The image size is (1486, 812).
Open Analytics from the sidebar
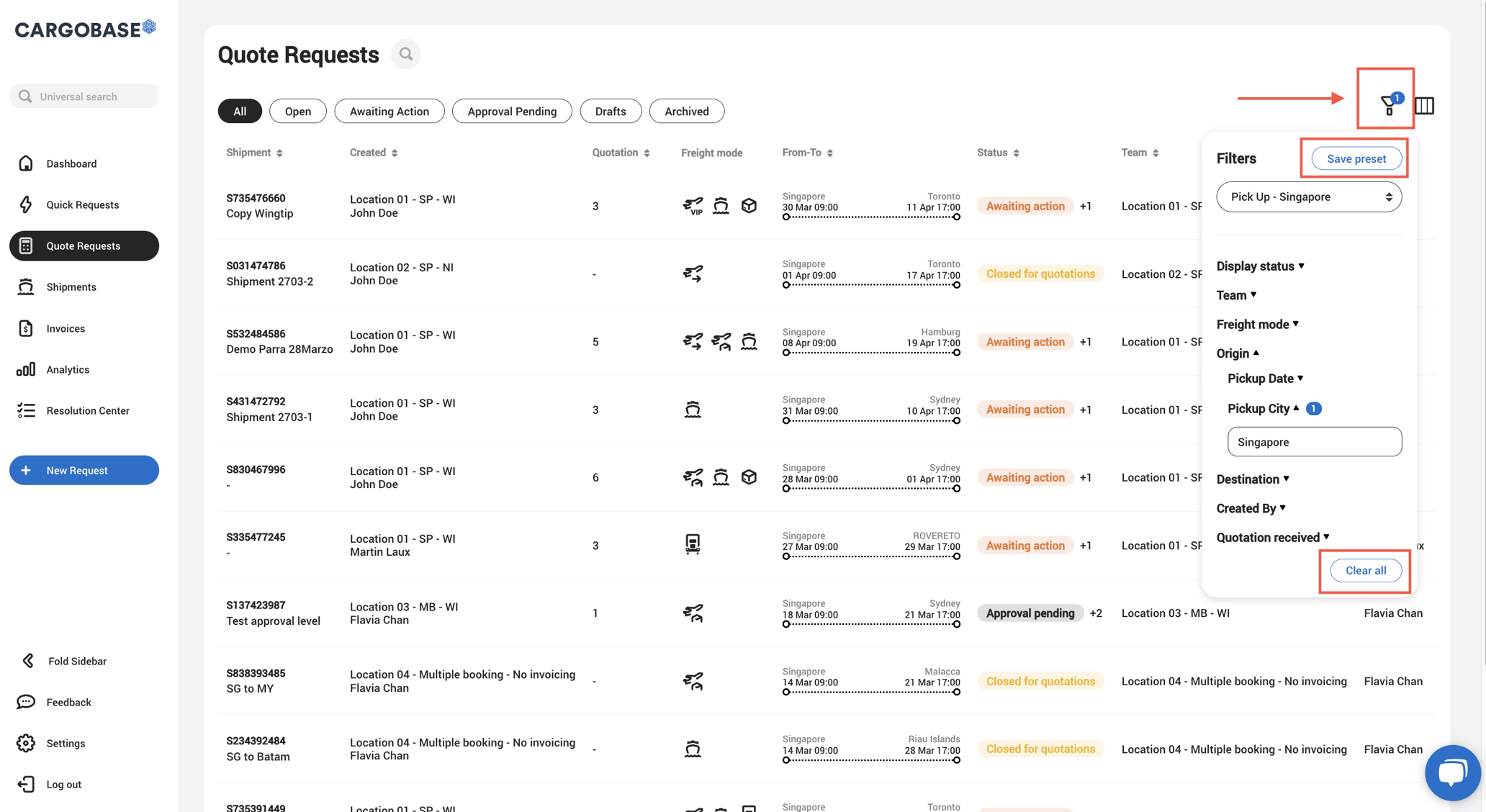(x=26, y=369)
